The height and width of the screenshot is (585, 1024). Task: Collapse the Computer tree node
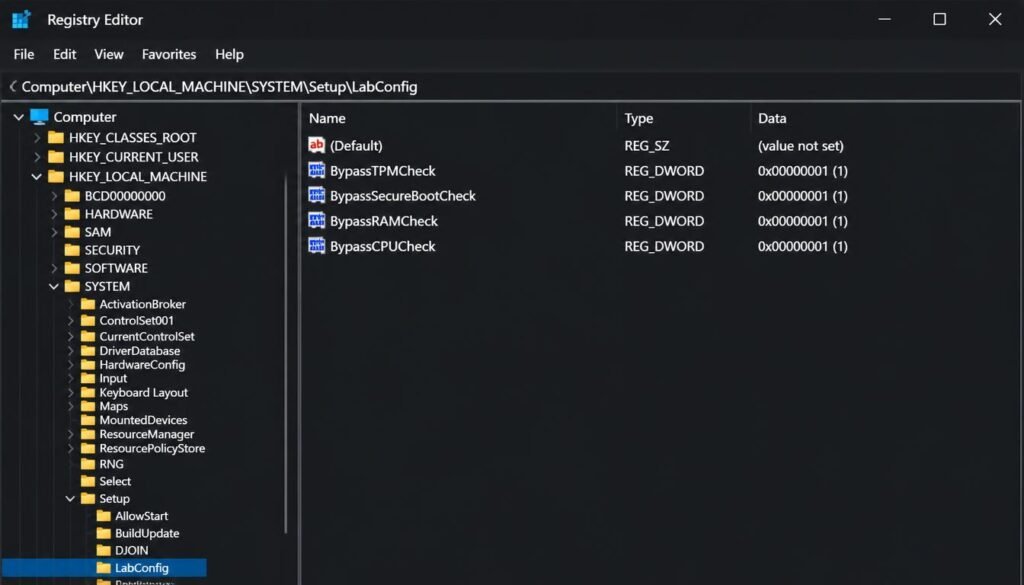click(19, 118)
